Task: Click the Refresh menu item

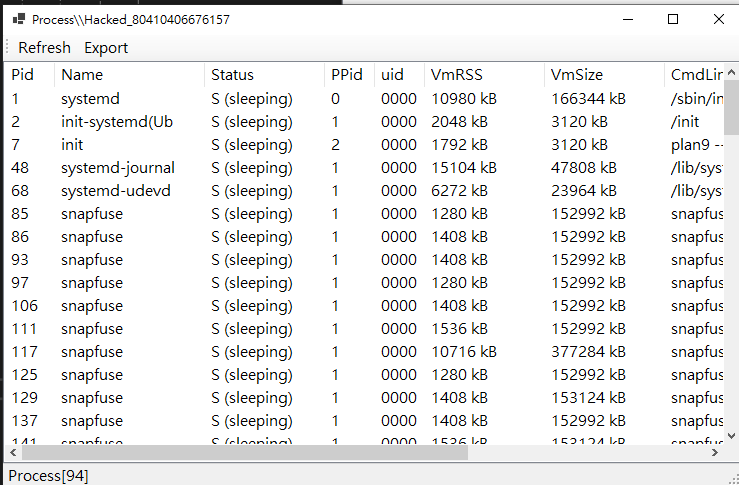Action: (x=44, y=47)
